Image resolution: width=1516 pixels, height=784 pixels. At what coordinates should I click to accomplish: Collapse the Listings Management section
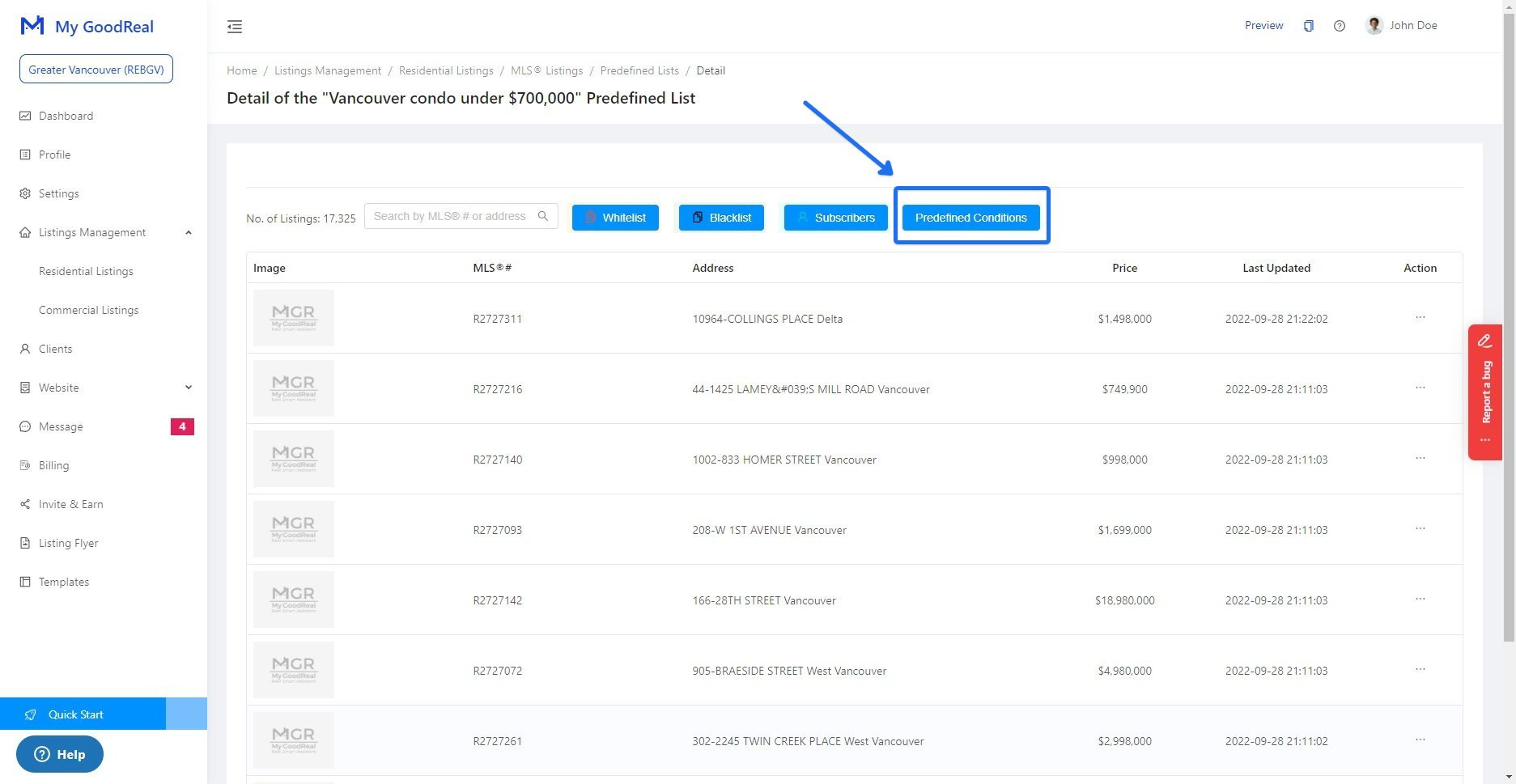(x=189, y=232)
